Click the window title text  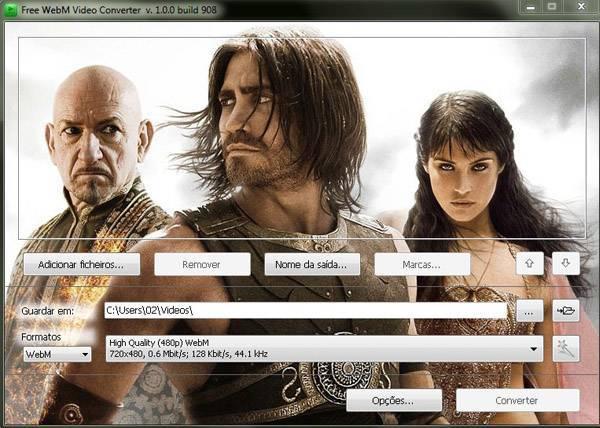(119, 10)
